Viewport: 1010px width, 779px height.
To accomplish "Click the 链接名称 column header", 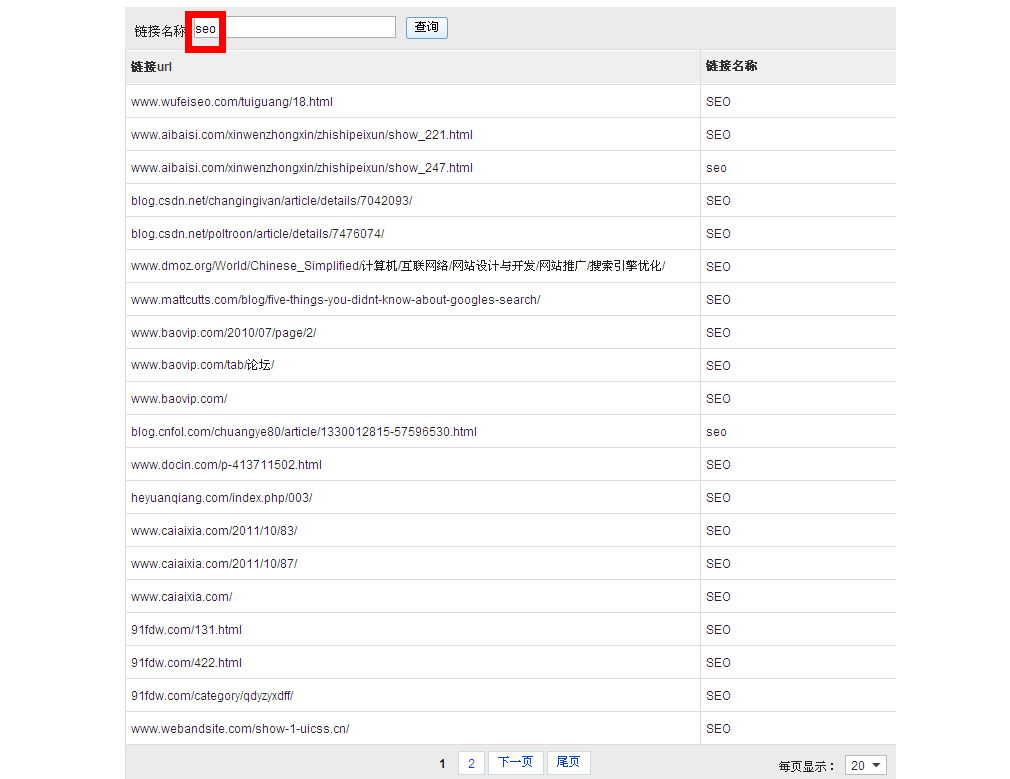I will point(731,67).
